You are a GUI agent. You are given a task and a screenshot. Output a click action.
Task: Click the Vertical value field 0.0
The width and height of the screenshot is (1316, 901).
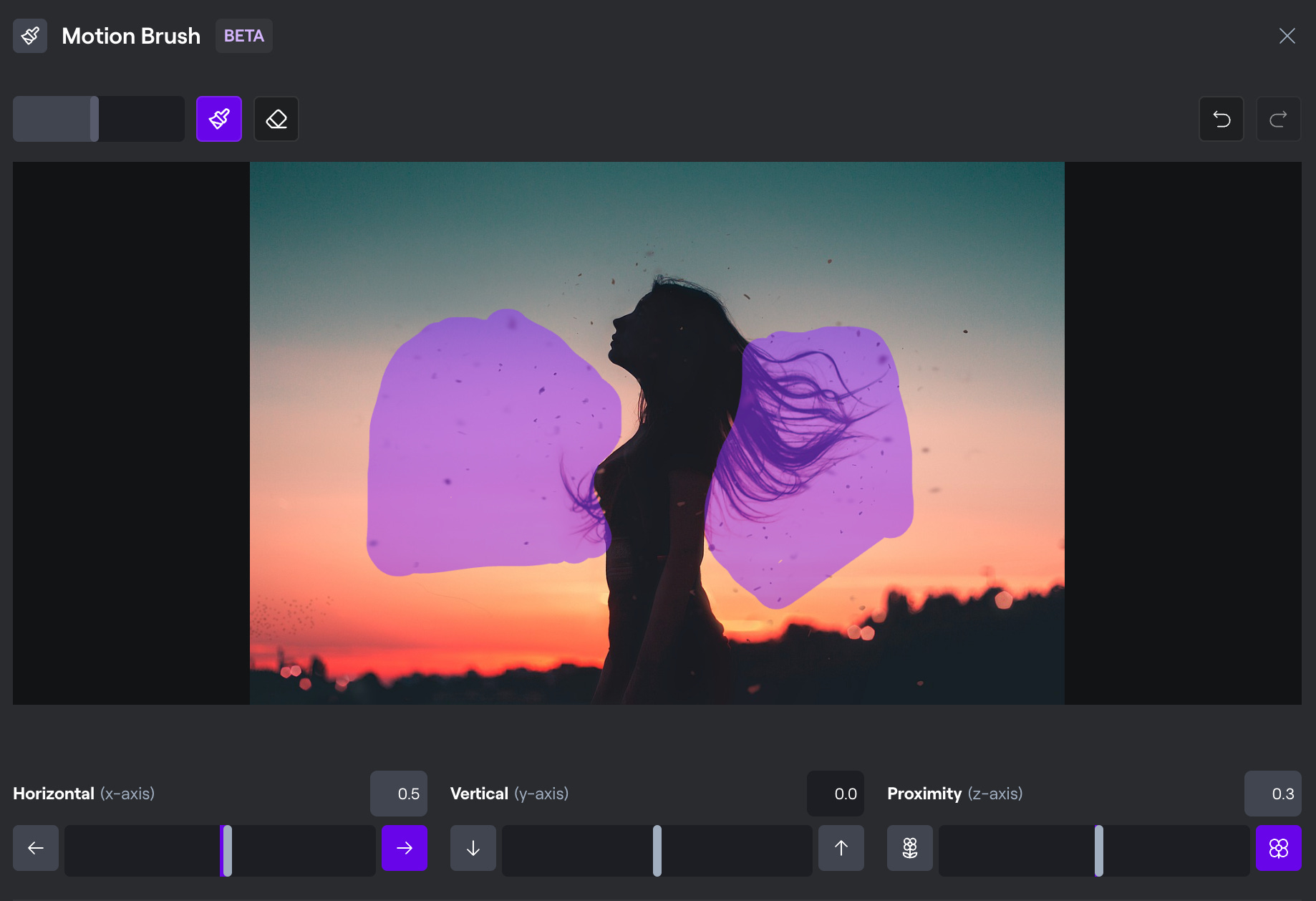pyautogui.click(x=836, y=794)
